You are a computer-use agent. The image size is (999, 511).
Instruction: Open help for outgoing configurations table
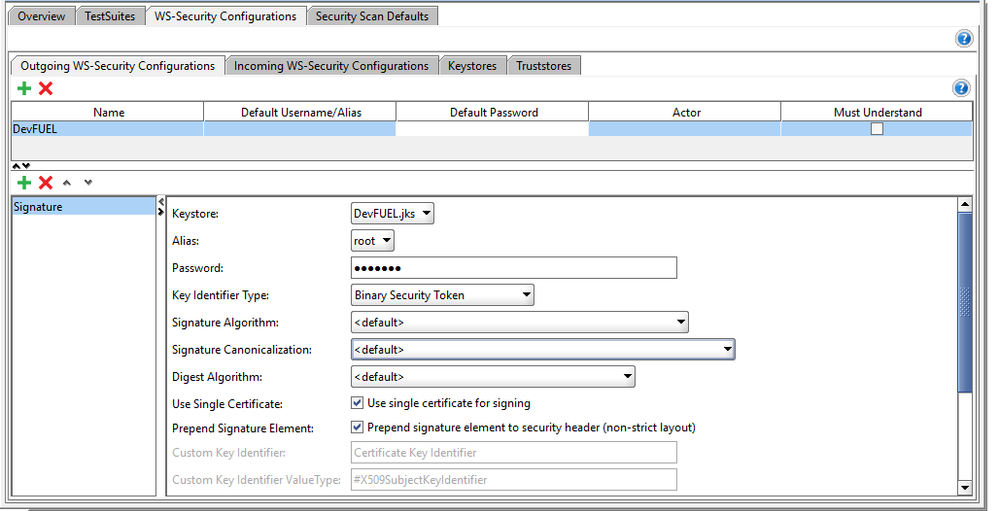(961, 89)
